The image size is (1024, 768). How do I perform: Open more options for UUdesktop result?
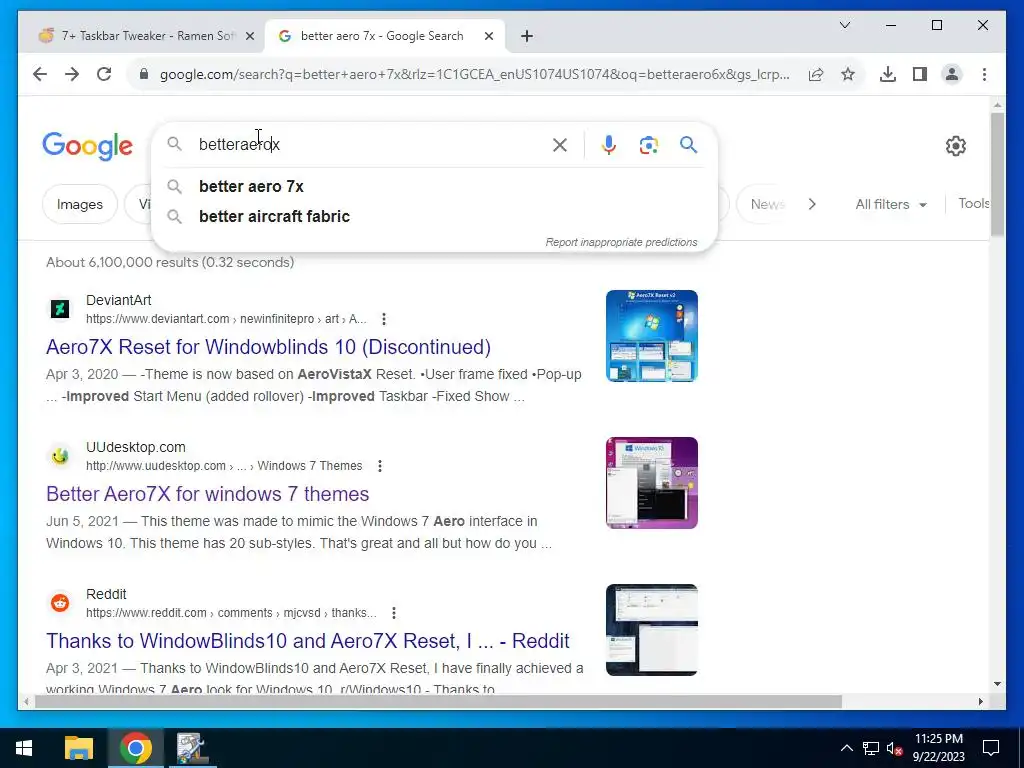pyautogui.click(x=379, y=466)
